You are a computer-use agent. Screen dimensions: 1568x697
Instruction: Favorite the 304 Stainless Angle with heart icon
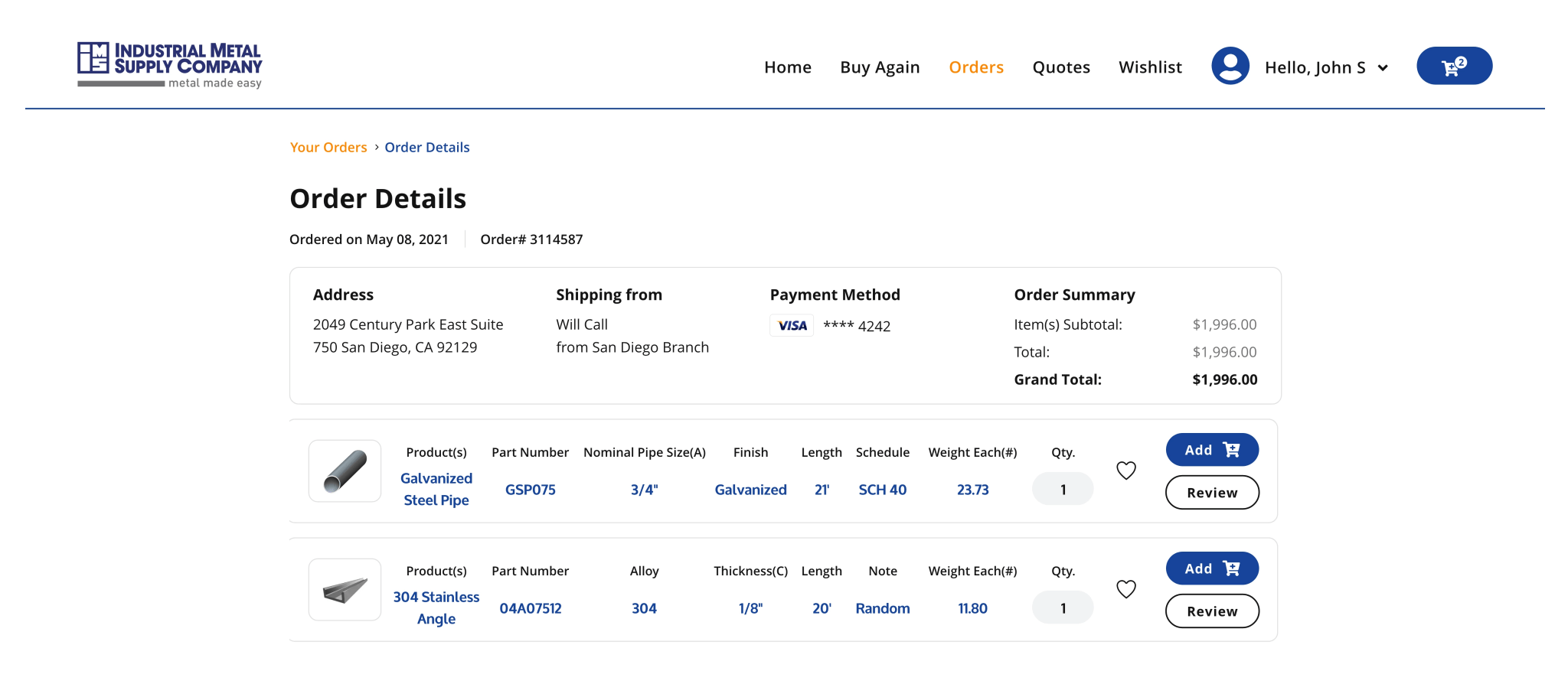pos(1125,589)
